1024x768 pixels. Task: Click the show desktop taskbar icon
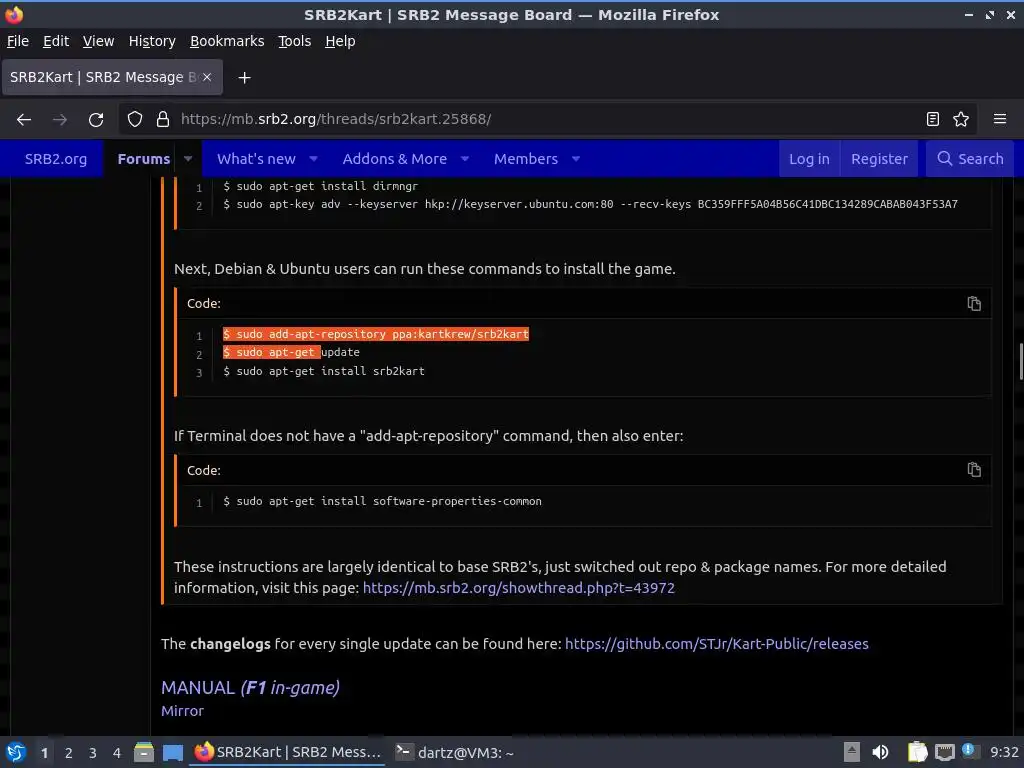point(173,752)
